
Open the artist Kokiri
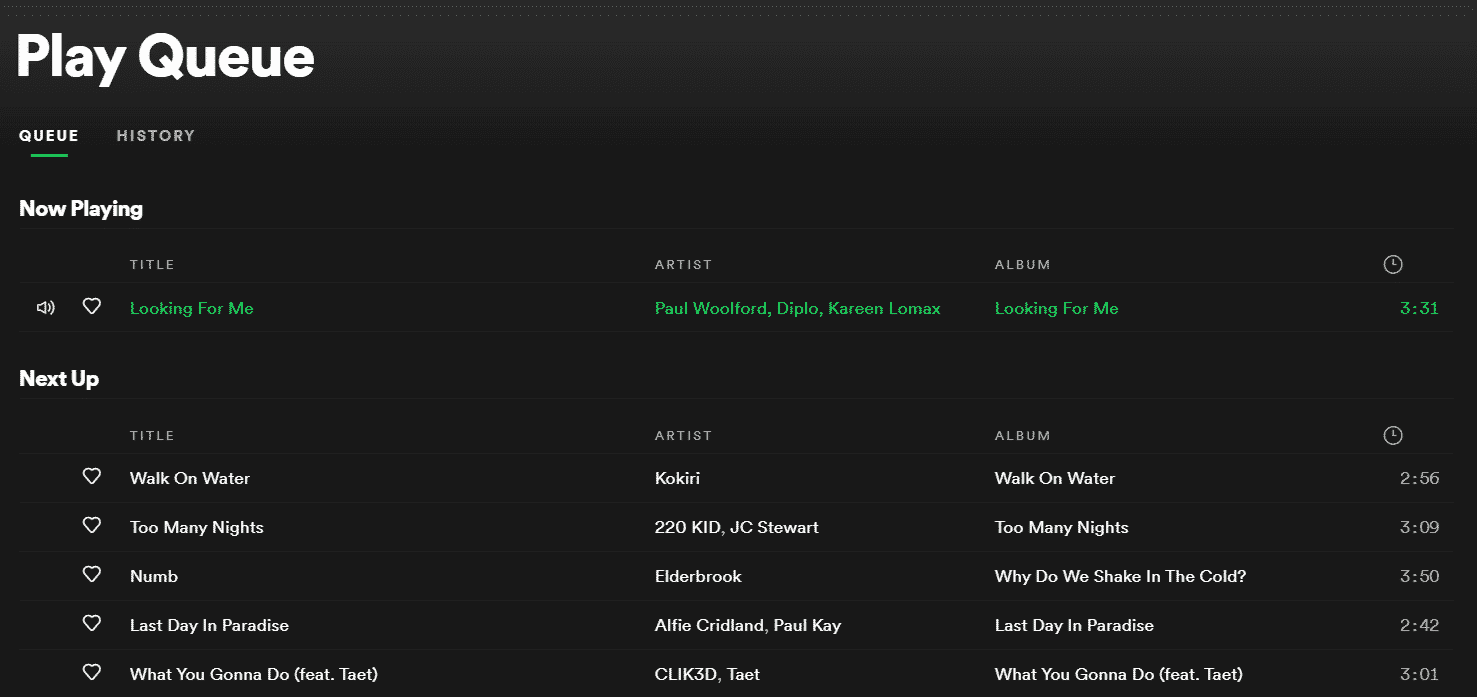[x=678, y=477]
